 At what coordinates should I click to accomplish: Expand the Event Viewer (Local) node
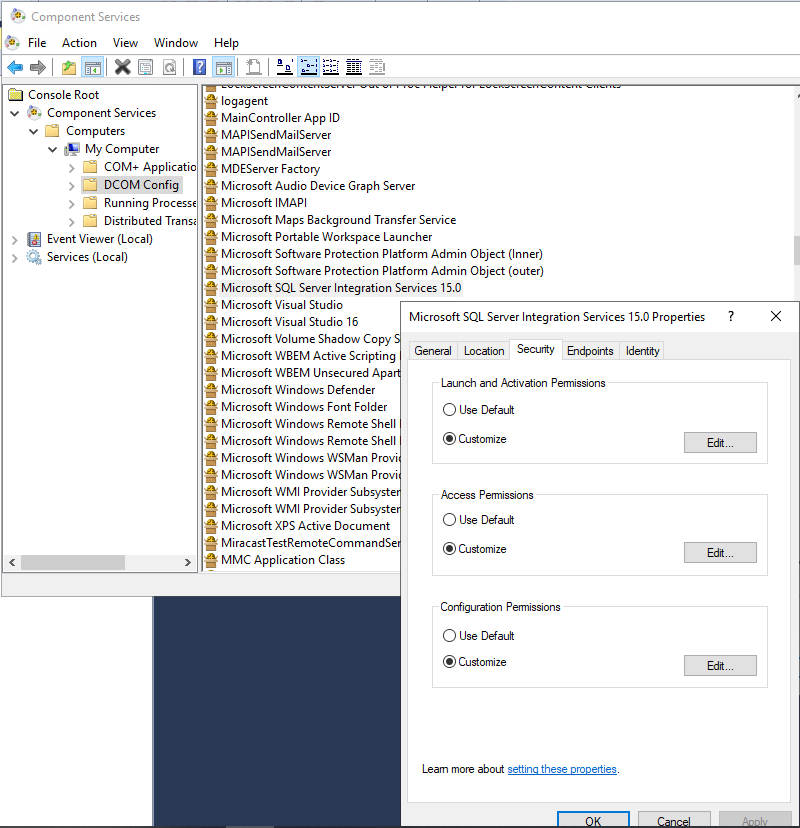click(x=15, y=240)
